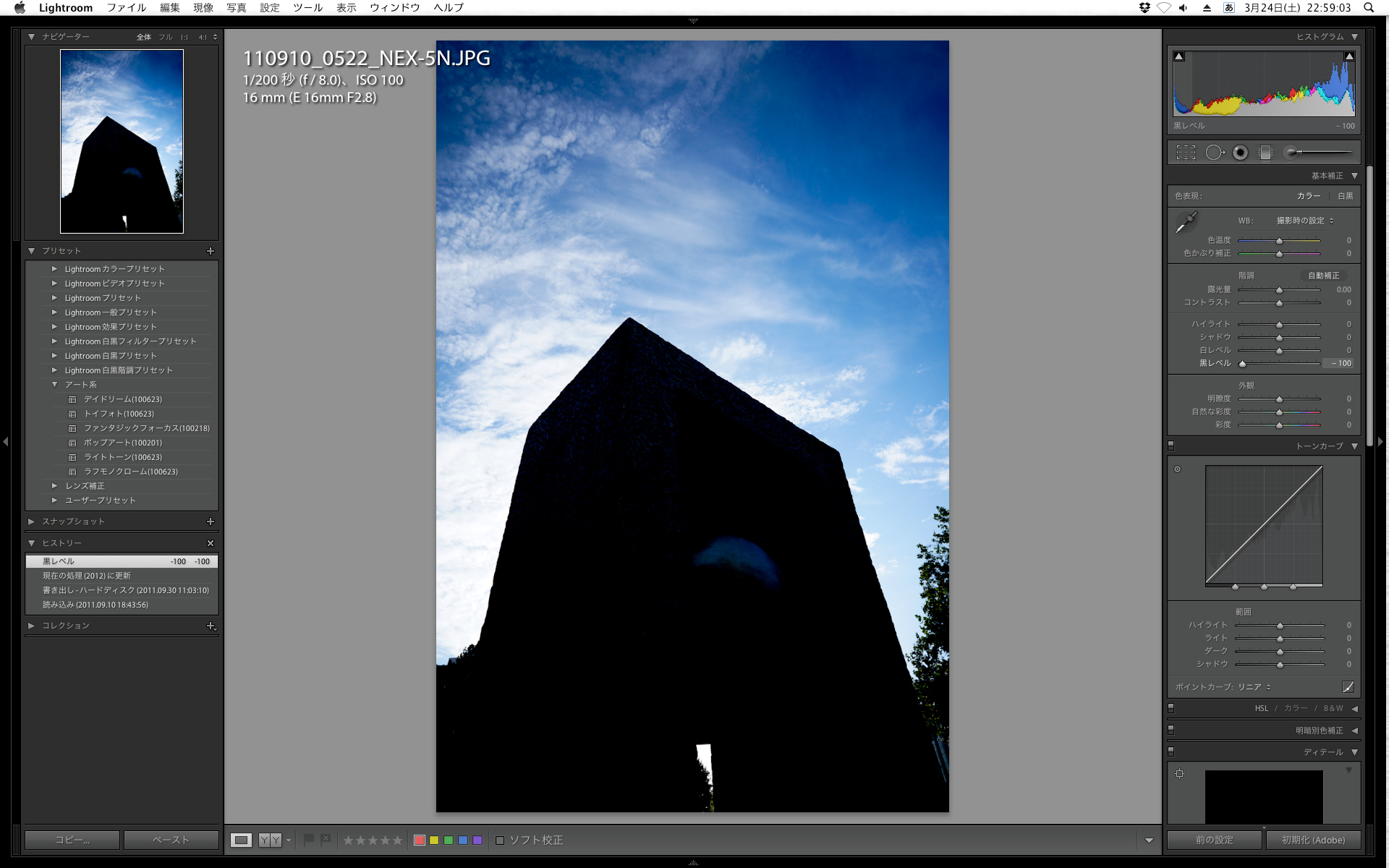Open the WB 撮影時の設定 dropdown
1389x868 pixels.
coord(1304,221)
